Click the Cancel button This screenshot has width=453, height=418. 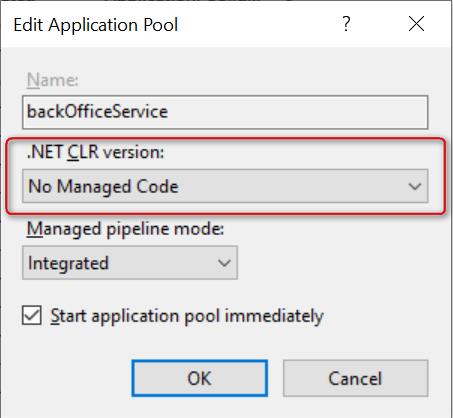pyautogui.click(x=355, y=378)
